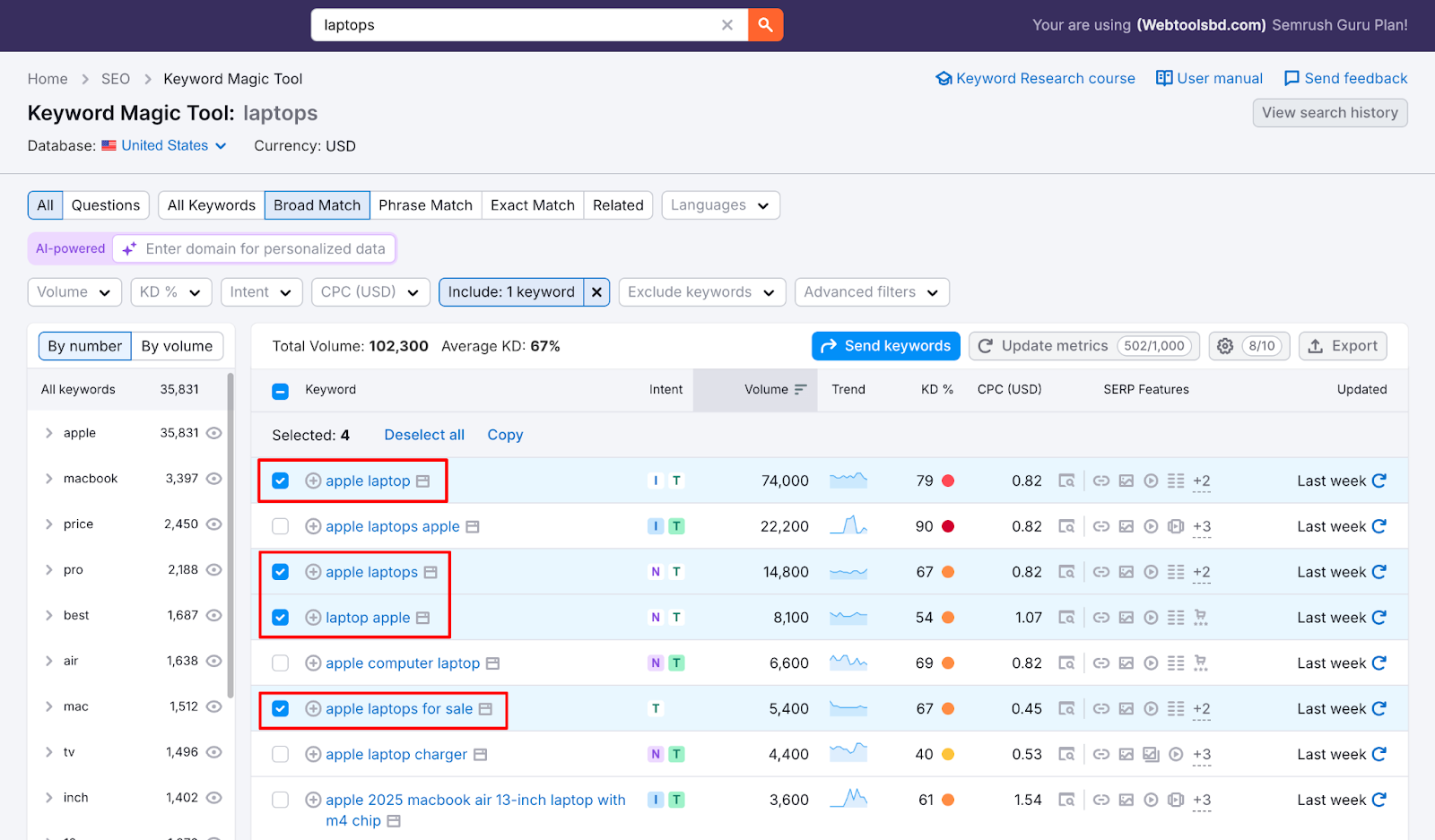The width and height of the screenshot is (1435, 840).
Task: Check the apple laptops apple checkbox
Action: point(280,526)
